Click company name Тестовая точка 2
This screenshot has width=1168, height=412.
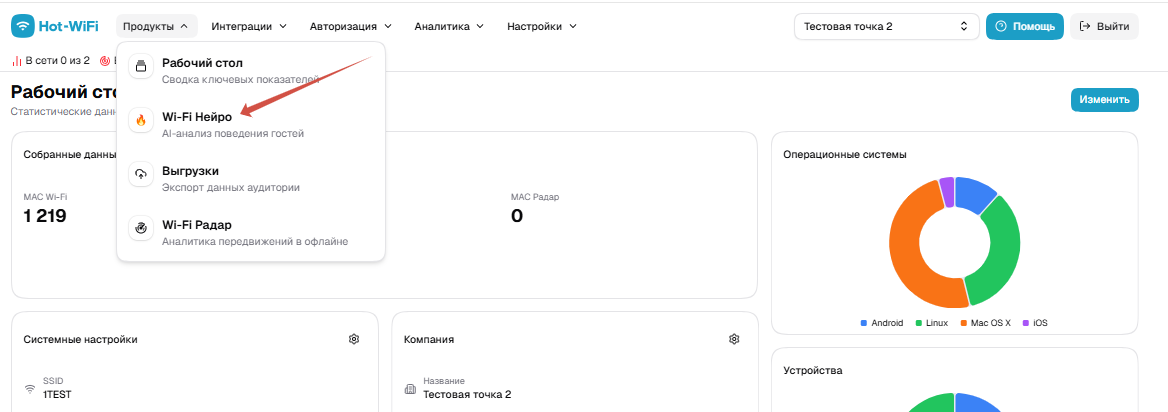tap(467, 395)
